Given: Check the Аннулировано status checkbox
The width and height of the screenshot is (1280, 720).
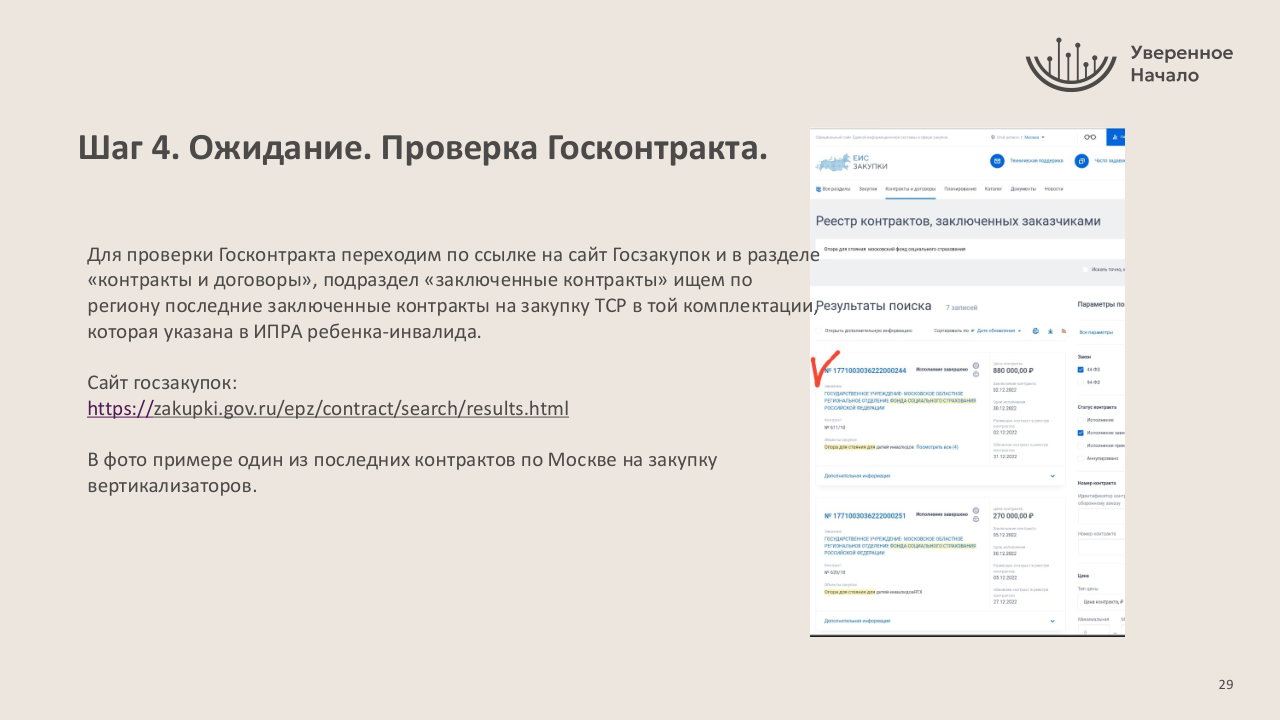Looking at the screenshot, I should [1081, 458].
